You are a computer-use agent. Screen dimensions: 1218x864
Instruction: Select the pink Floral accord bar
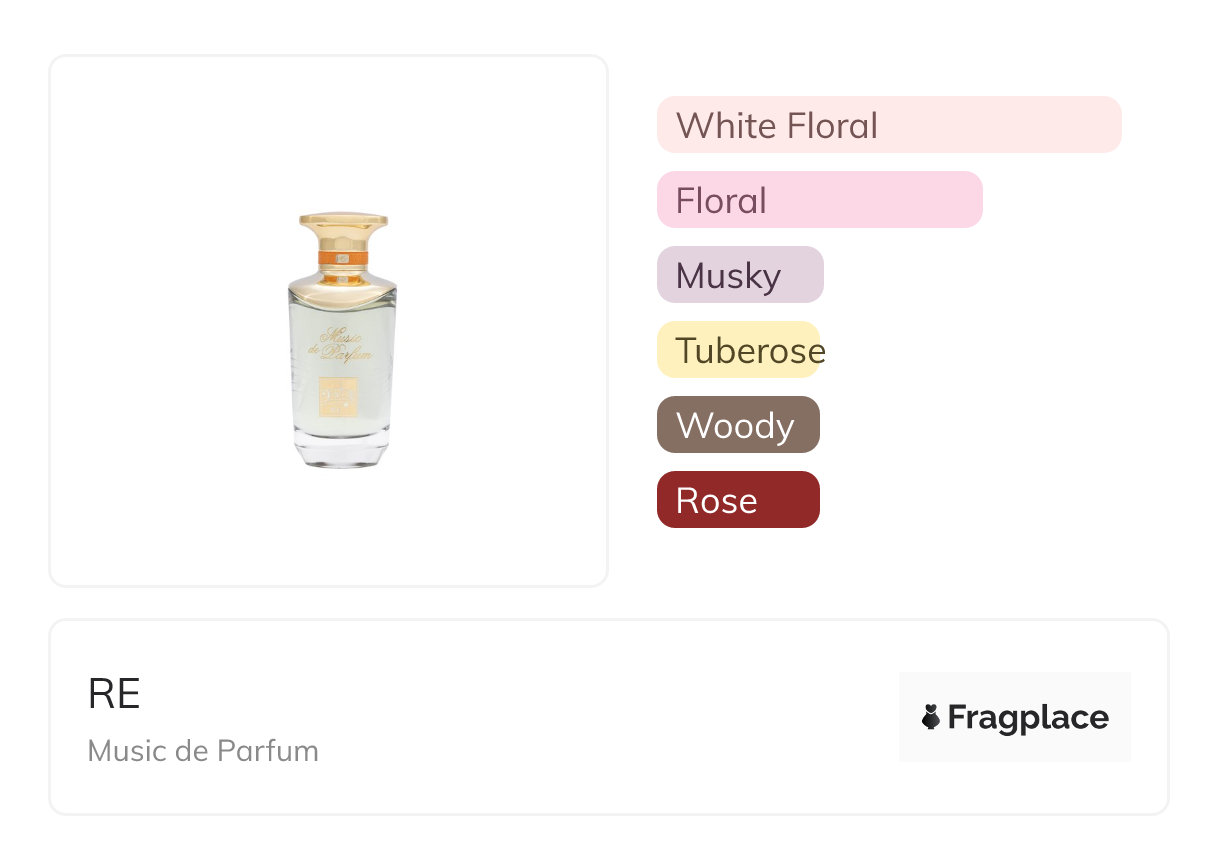pos(819,200)
